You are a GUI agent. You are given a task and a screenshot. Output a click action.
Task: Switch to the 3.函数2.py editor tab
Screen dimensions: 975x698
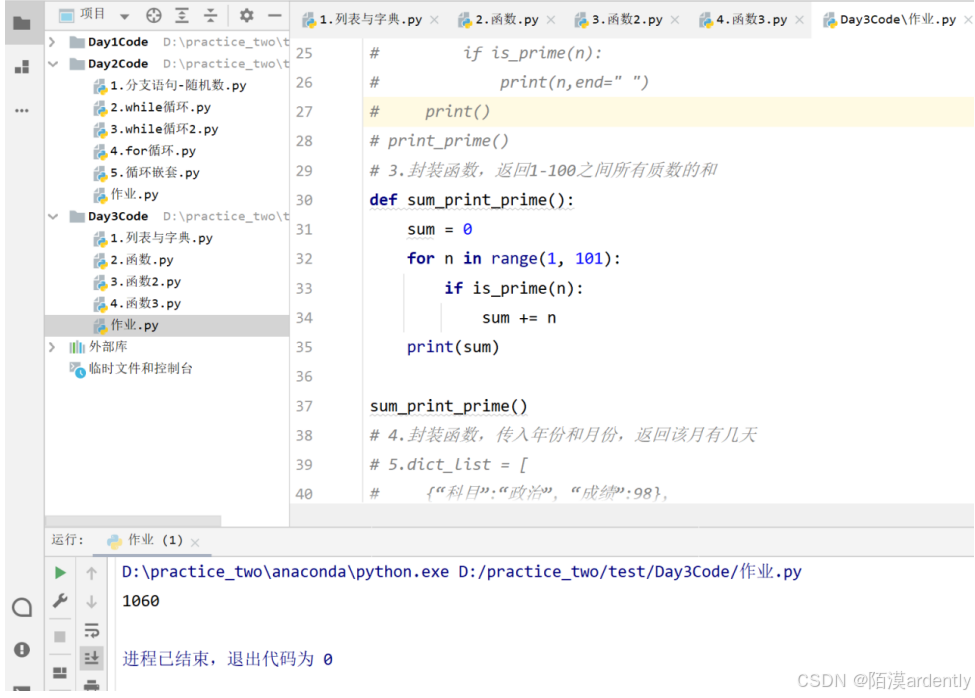(x=627, y=20)
